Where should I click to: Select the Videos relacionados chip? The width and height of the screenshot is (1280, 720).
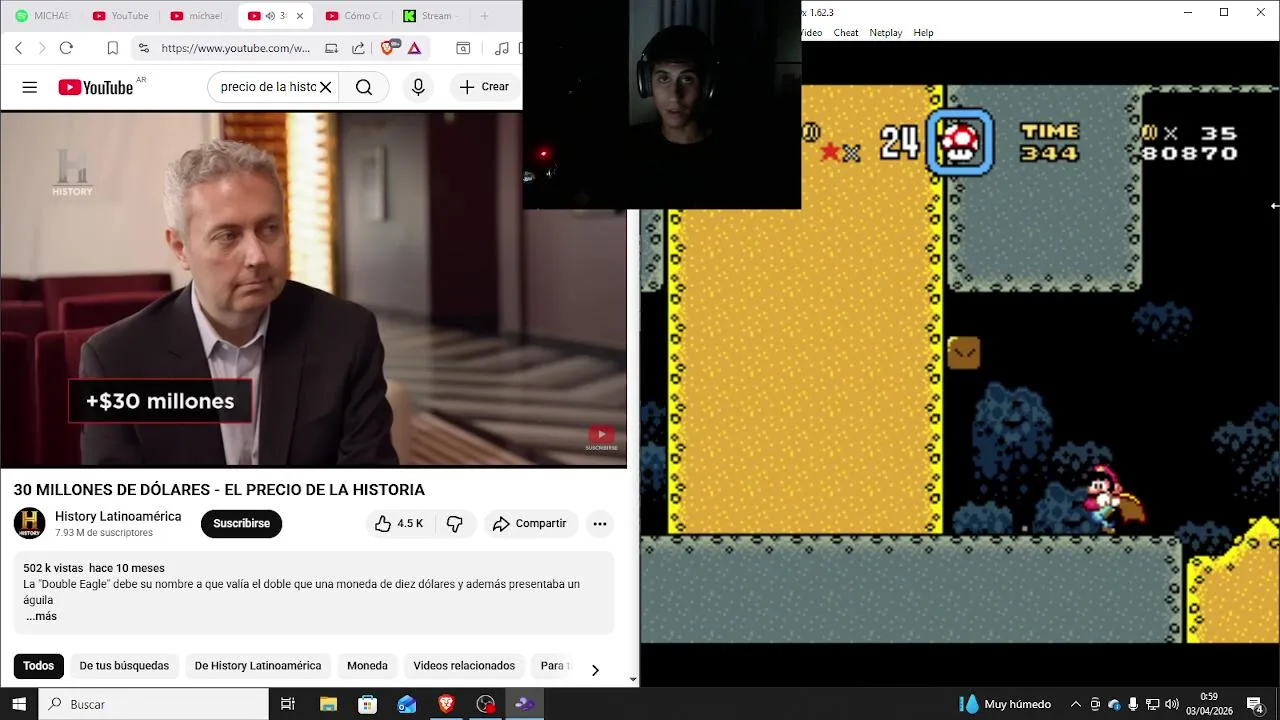click(464, 666)
